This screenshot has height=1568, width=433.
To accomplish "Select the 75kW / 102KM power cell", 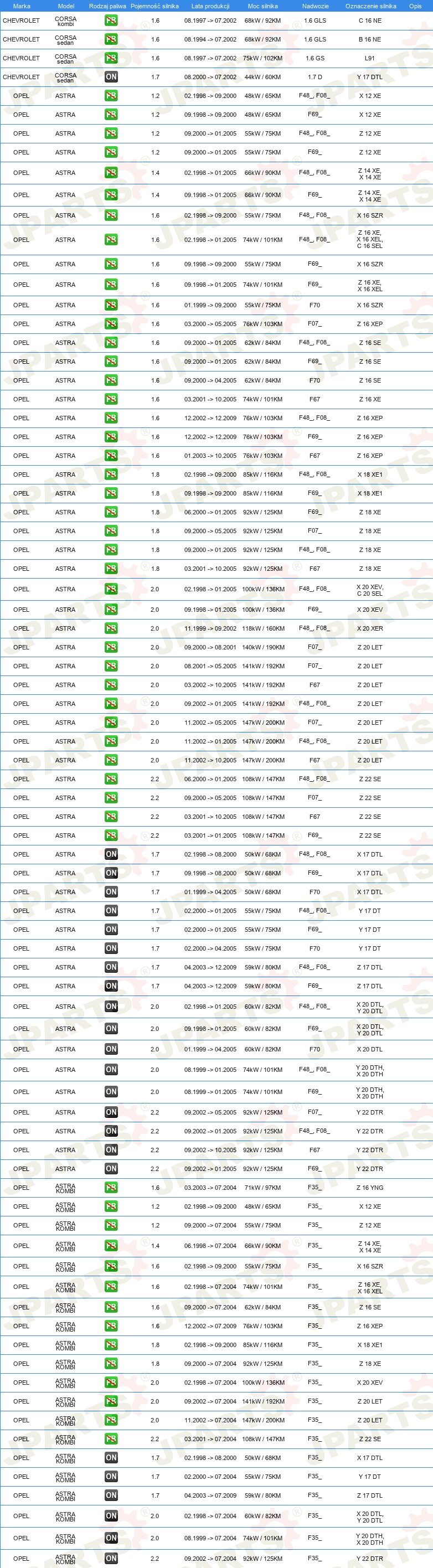I will coord(262,59).
